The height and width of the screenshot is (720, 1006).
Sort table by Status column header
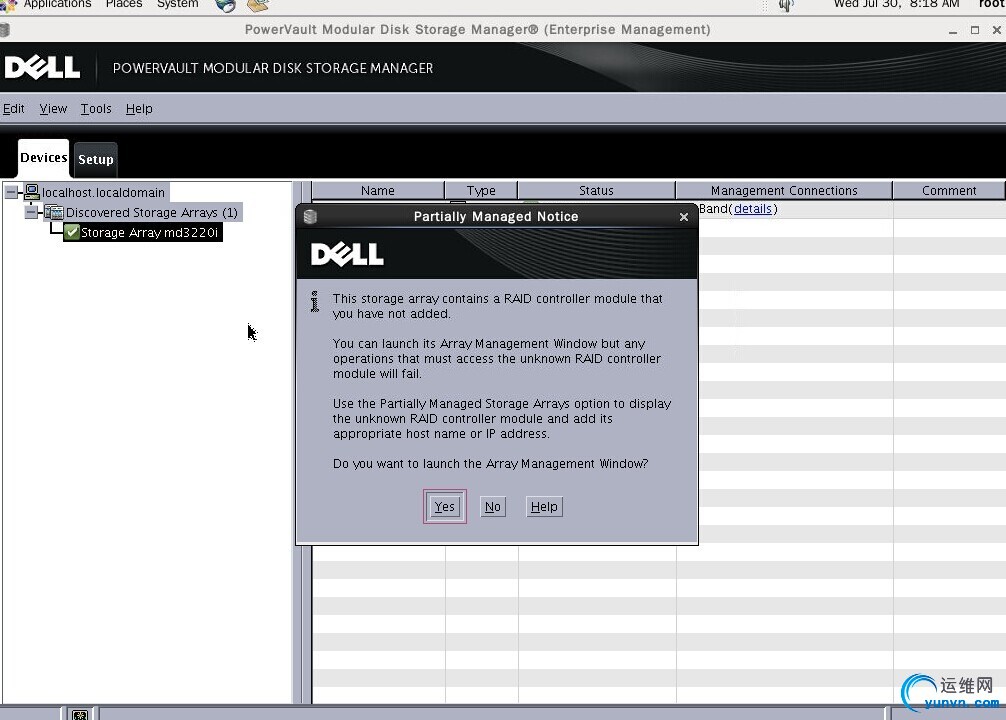(x=596, y=191)
